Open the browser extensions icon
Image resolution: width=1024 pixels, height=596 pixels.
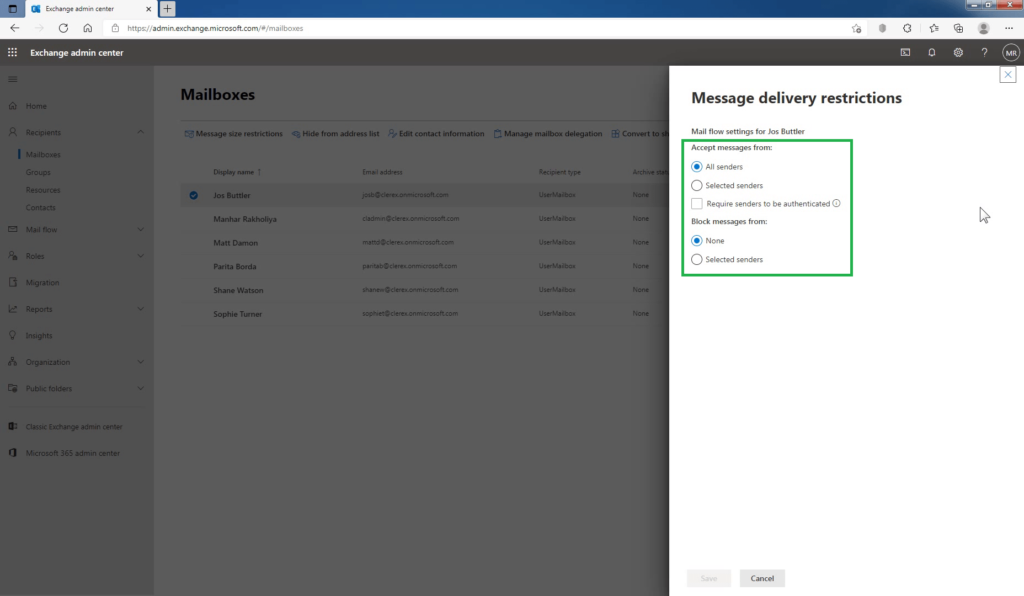point(907,28)
